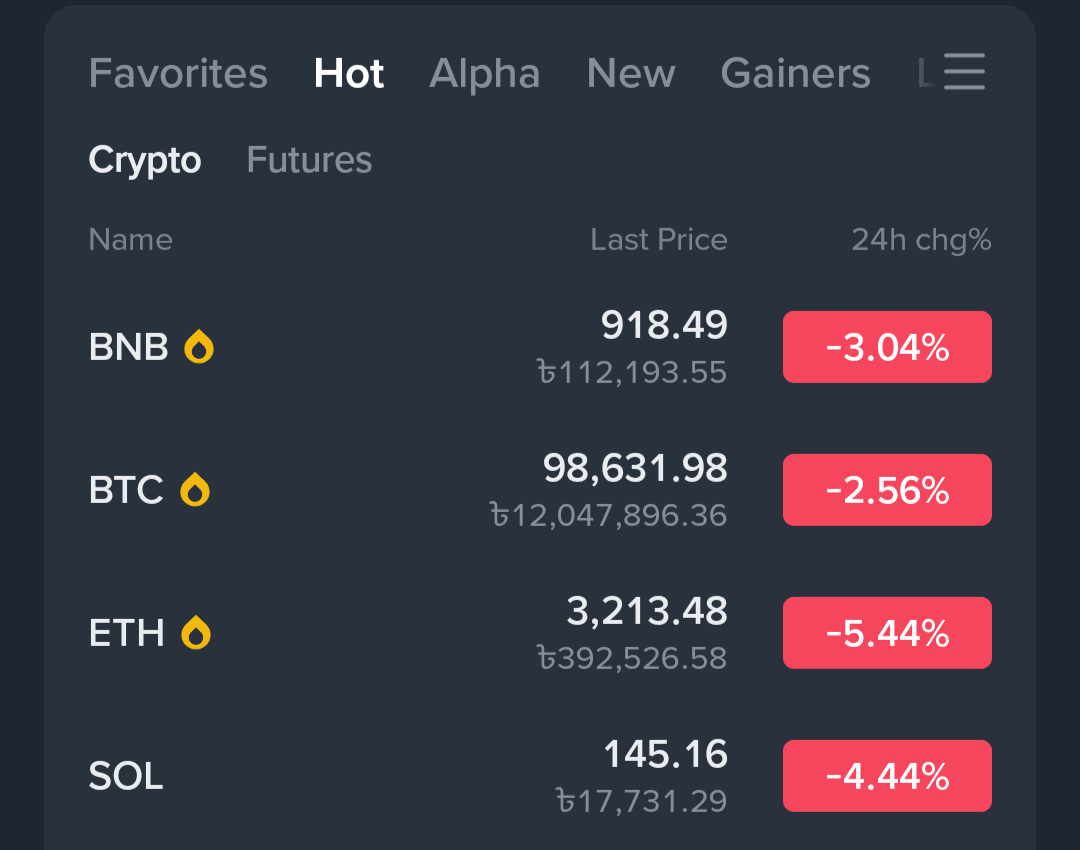The width and height of the screenshot is (1080, 850).
Task: Toggle ETH -5.44% change badge
Action: point(887,633)
